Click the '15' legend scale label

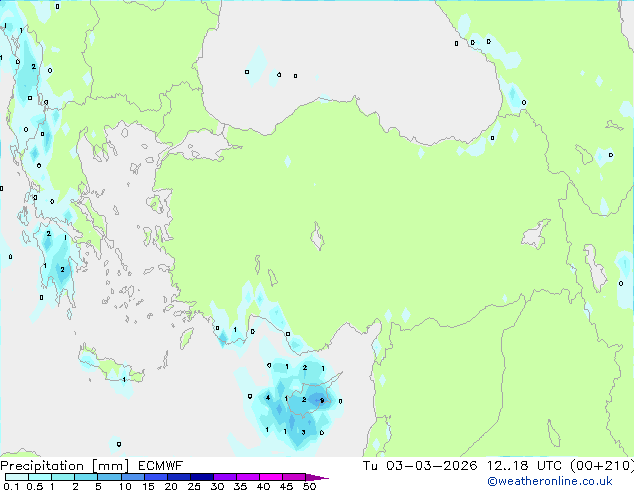[148, 486]
